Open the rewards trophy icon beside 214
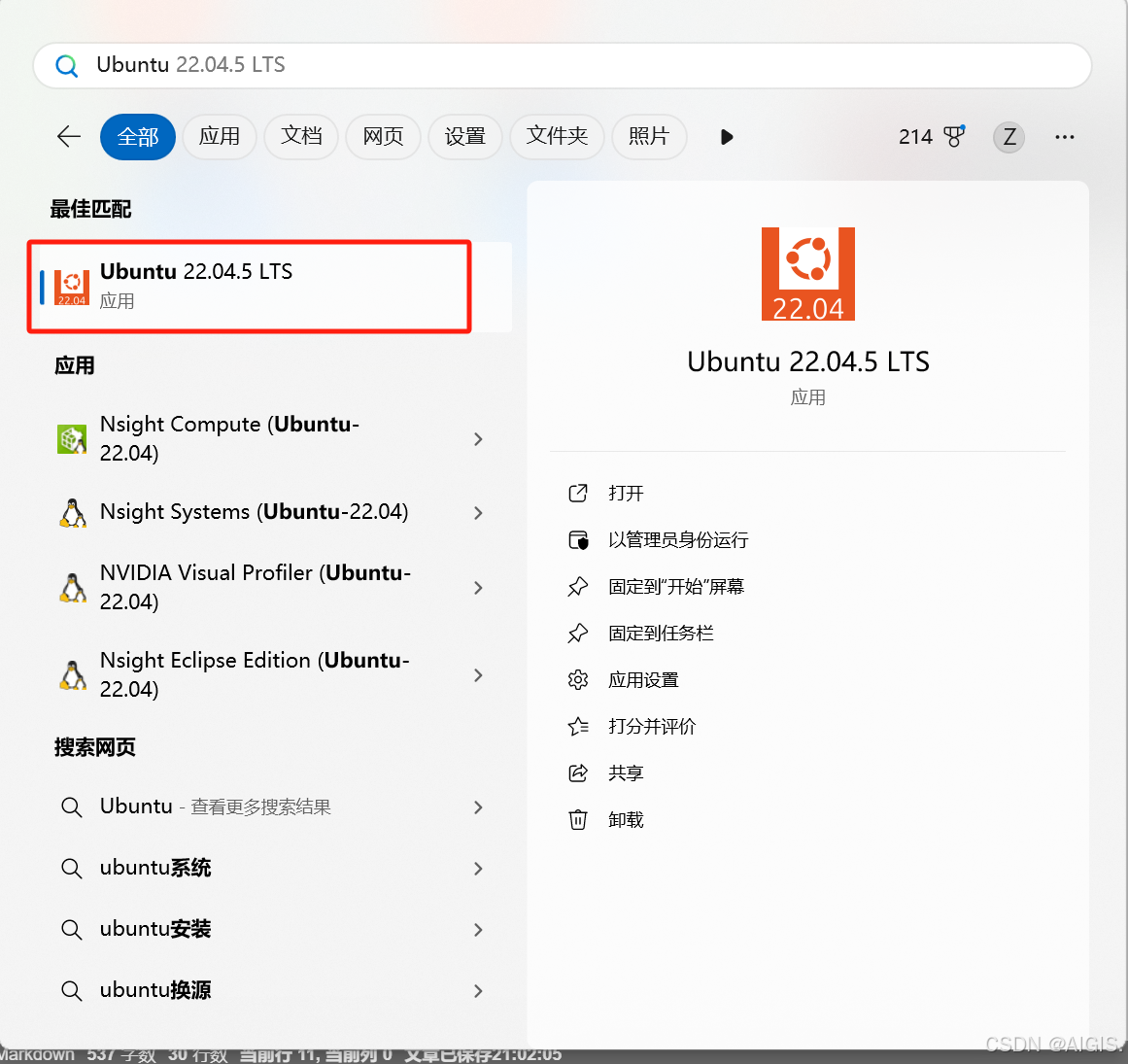Viewport: 1128px width, 1064px height. coord(955,136)
